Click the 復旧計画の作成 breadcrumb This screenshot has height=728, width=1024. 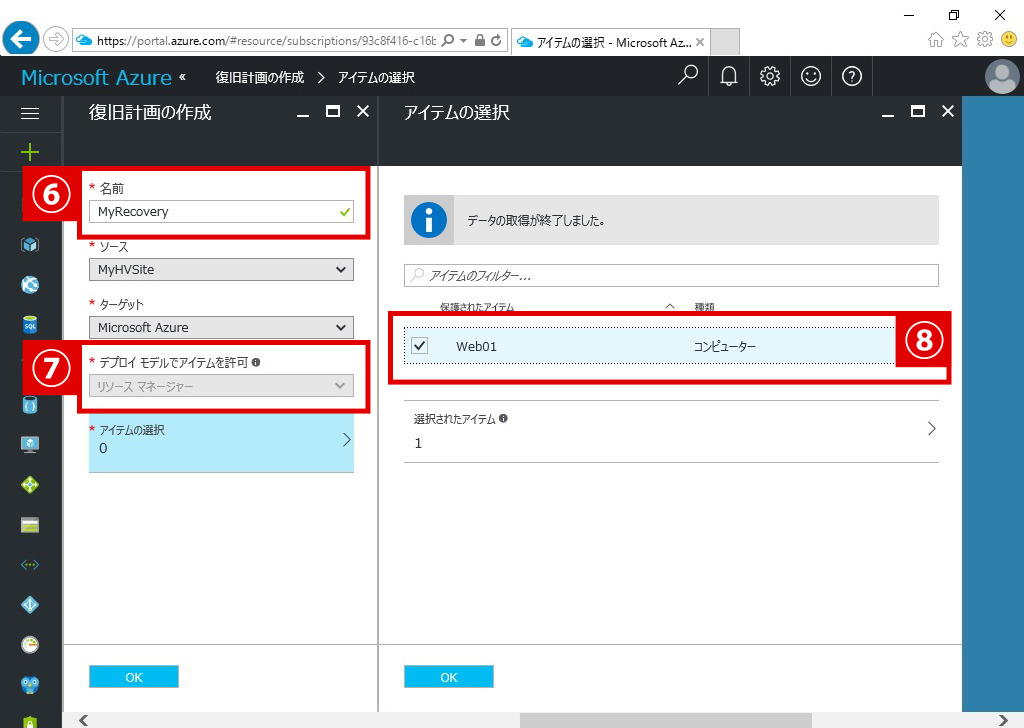[x=260, y=78]
